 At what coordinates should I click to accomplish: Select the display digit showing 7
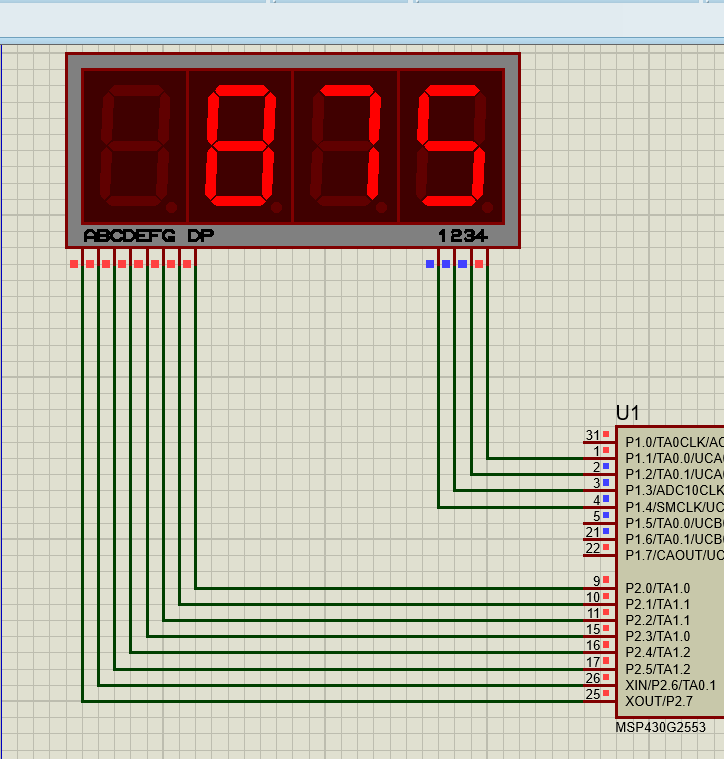pyautogui.click(x=346, y=146)
